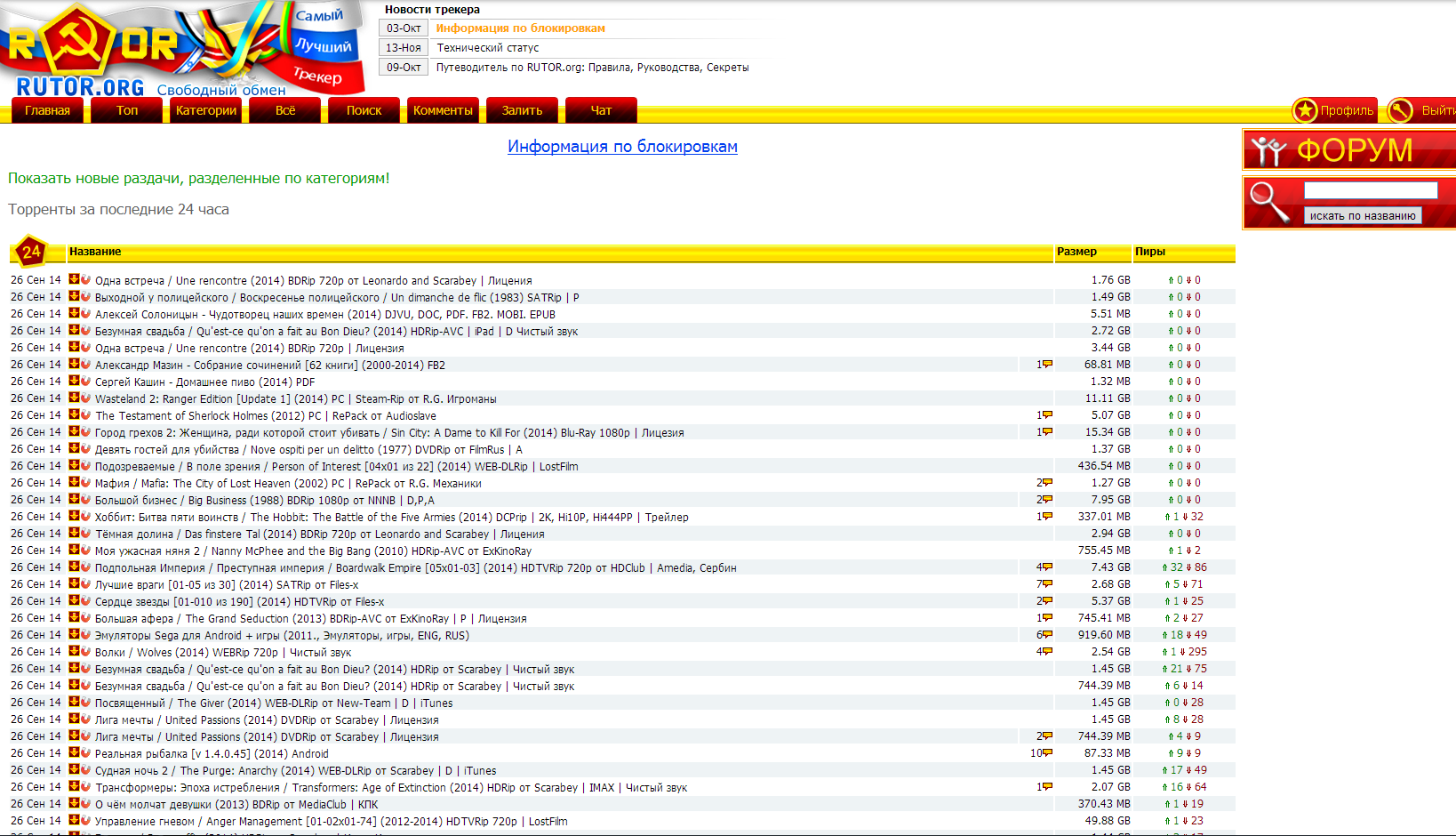The height and width of the screenshot is (836, 1456).
Task: Open torrent Подозреваемые / Person of Interest
Action: coord(337,466)
